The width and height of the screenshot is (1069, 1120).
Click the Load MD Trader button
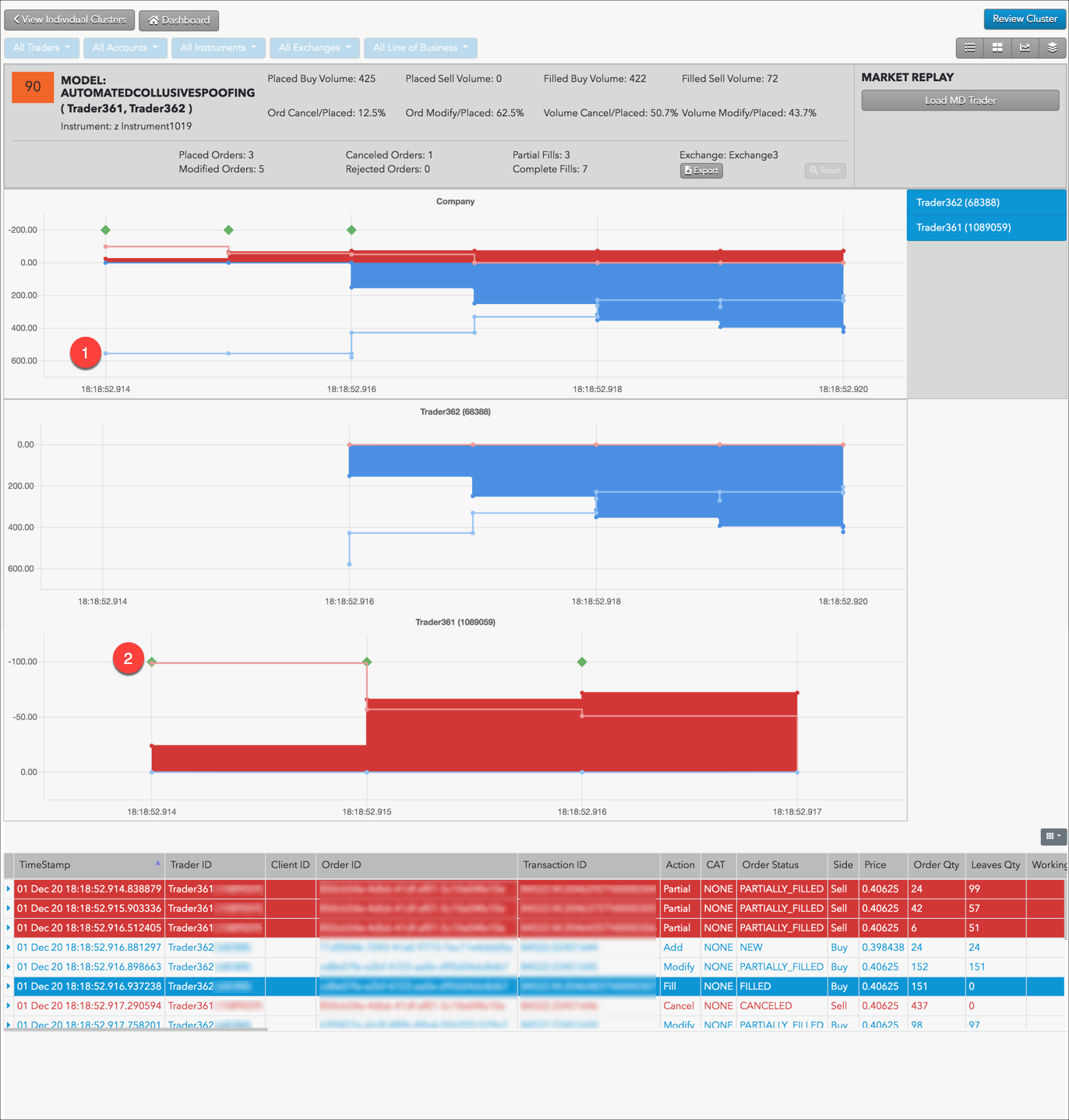(960, 101)
